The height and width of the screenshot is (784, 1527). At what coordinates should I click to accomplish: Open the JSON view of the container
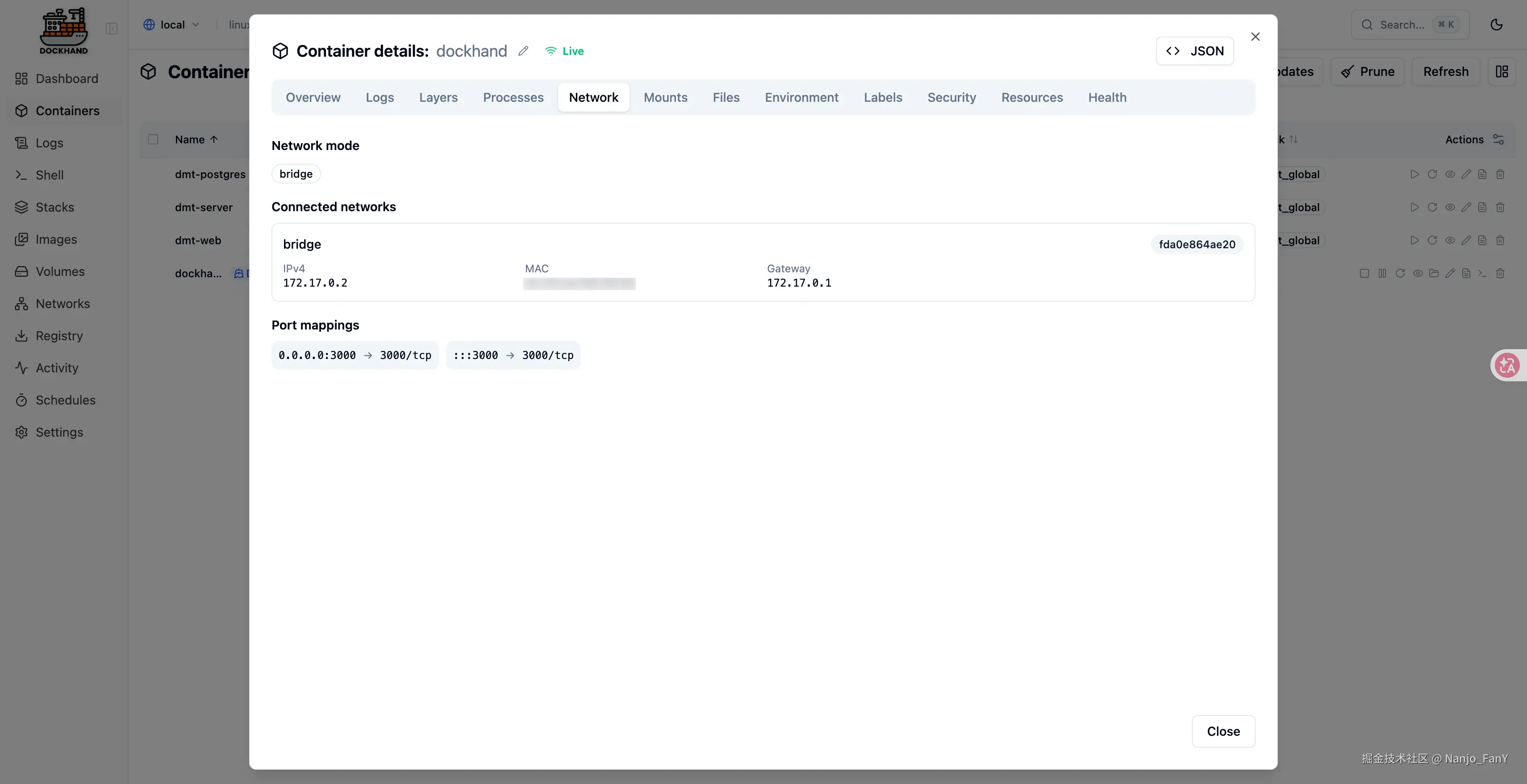pos(1194,51)
